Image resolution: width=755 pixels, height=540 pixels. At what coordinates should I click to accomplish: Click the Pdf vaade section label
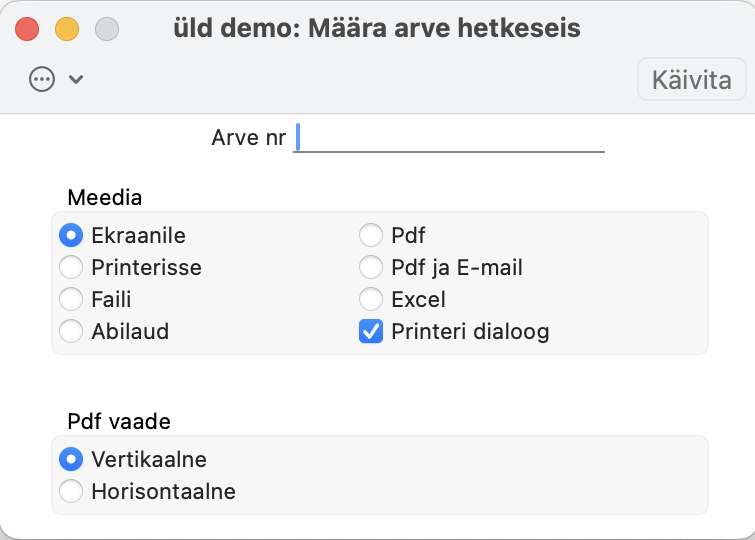[x=119, y=421]
